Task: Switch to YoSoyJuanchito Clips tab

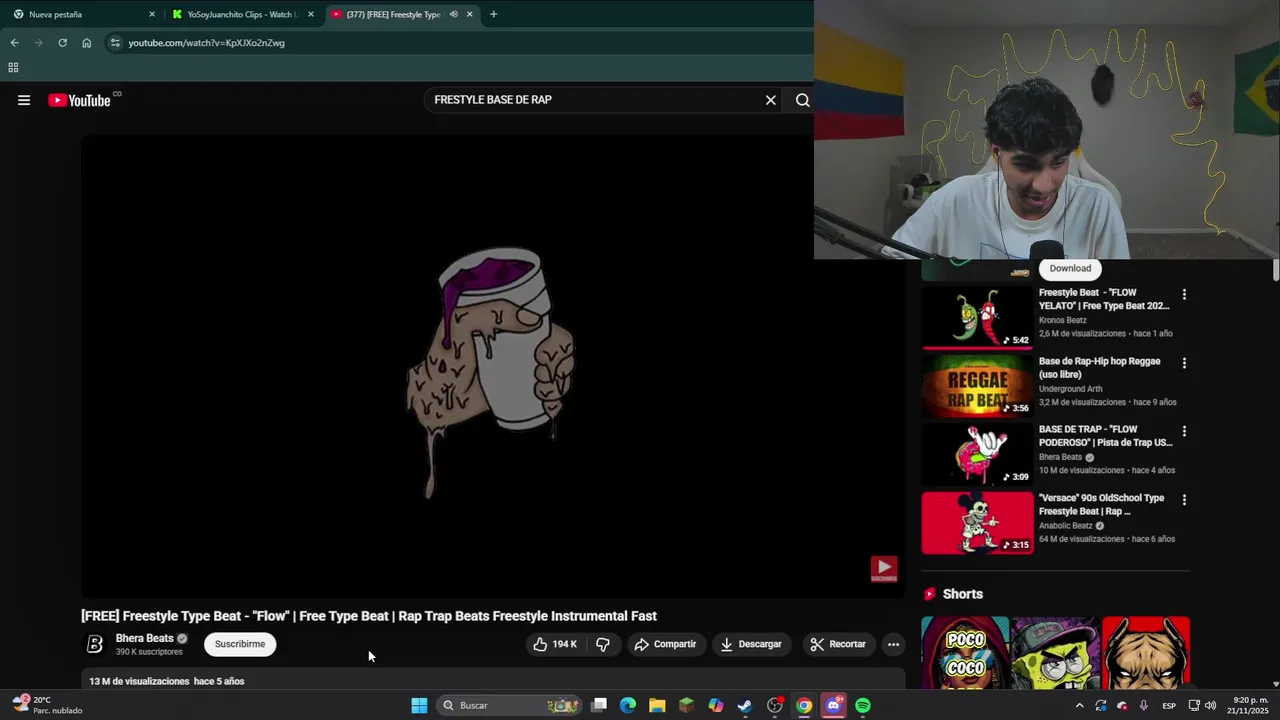Action: coord(243,14)
